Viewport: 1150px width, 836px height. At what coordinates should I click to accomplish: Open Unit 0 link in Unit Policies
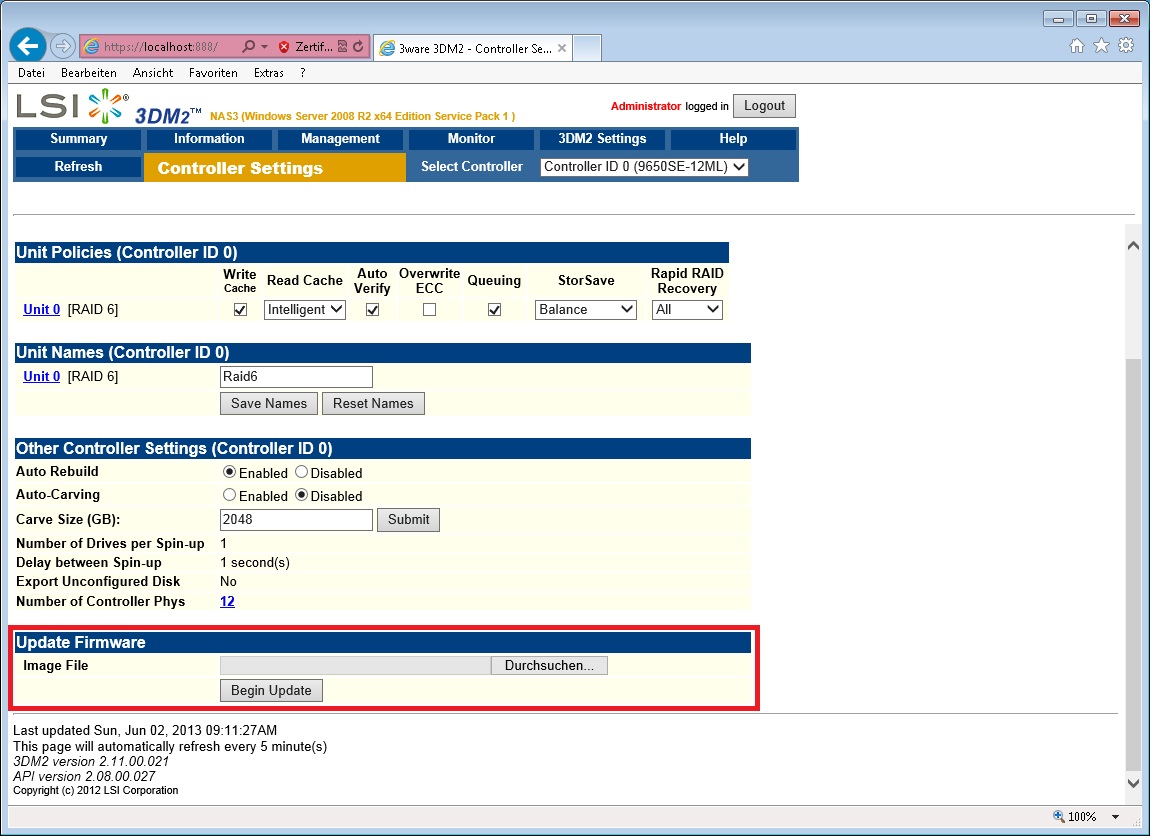point(42,309)
